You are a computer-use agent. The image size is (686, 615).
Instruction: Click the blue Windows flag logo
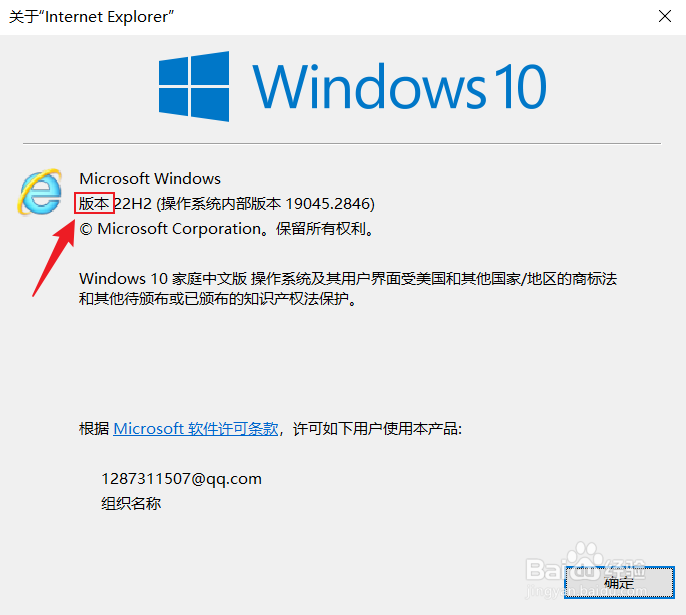[194, 86]
